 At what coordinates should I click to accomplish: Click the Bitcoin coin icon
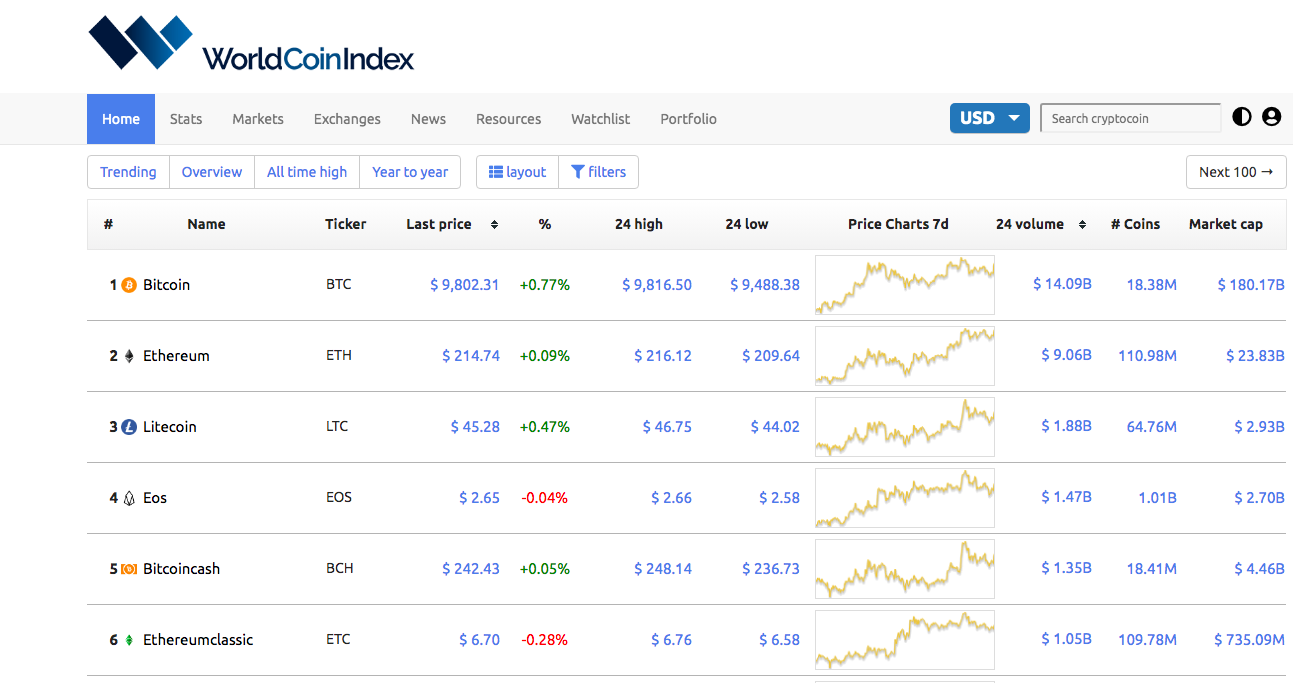(x=131, y=284)
